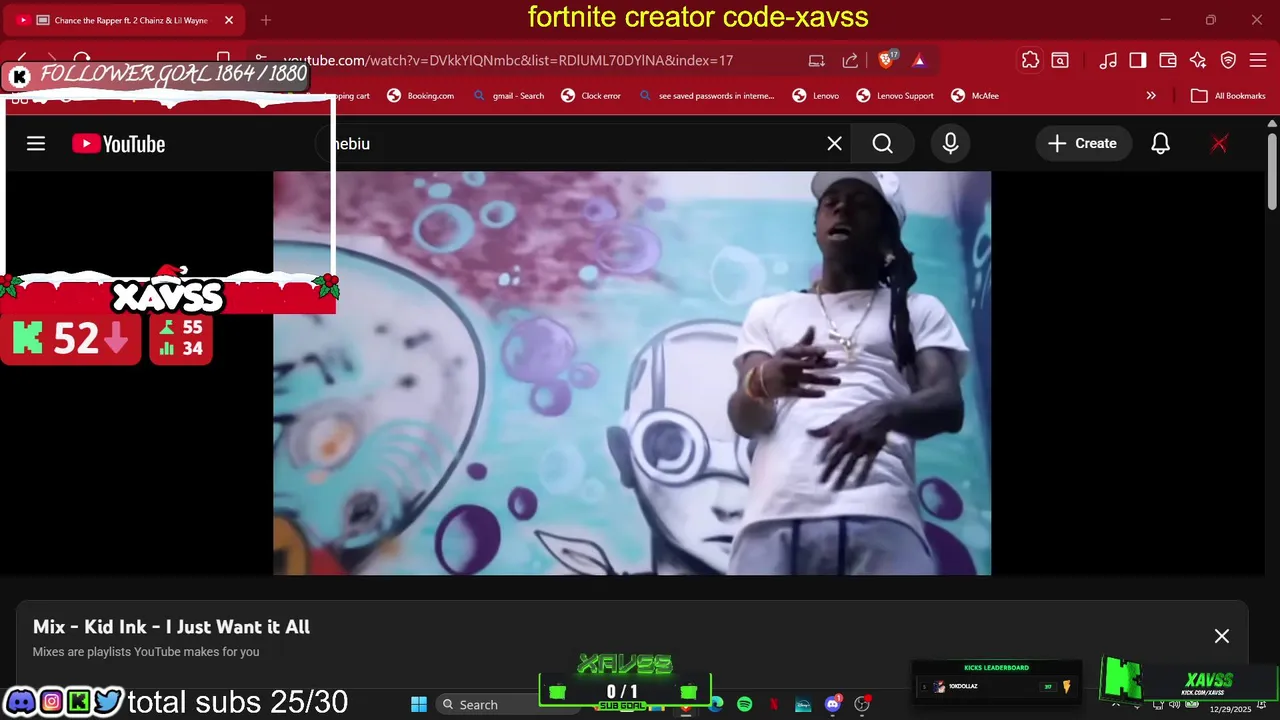Go to the YouTube home logo
1280x720 pixels.
(x=118, y=144)
